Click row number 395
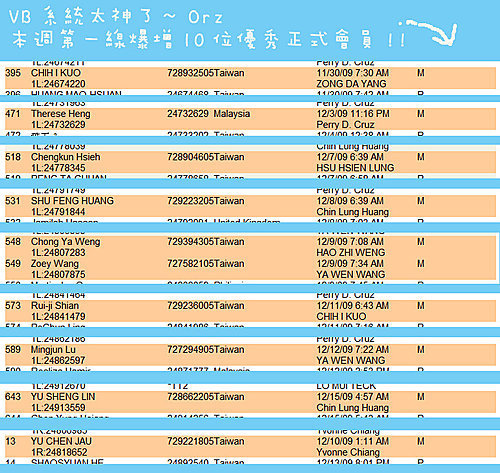This screenshot has height=473, width=500. [13, 73]
